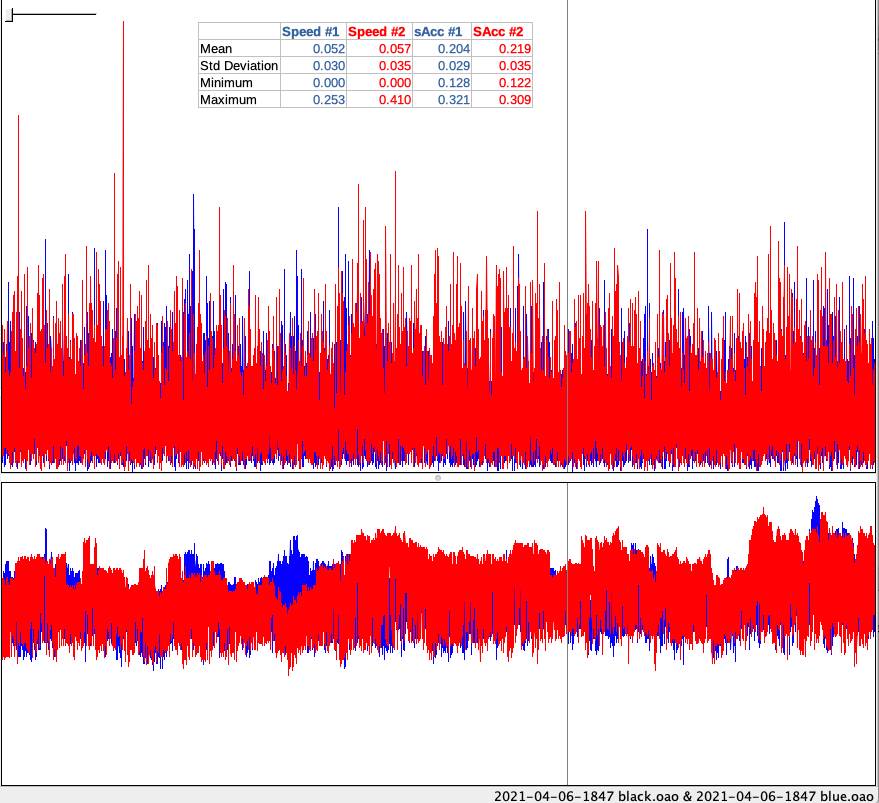Click the SAcc #2 minimum value 0.122
879x803 pixels.
tap(515, 83)
